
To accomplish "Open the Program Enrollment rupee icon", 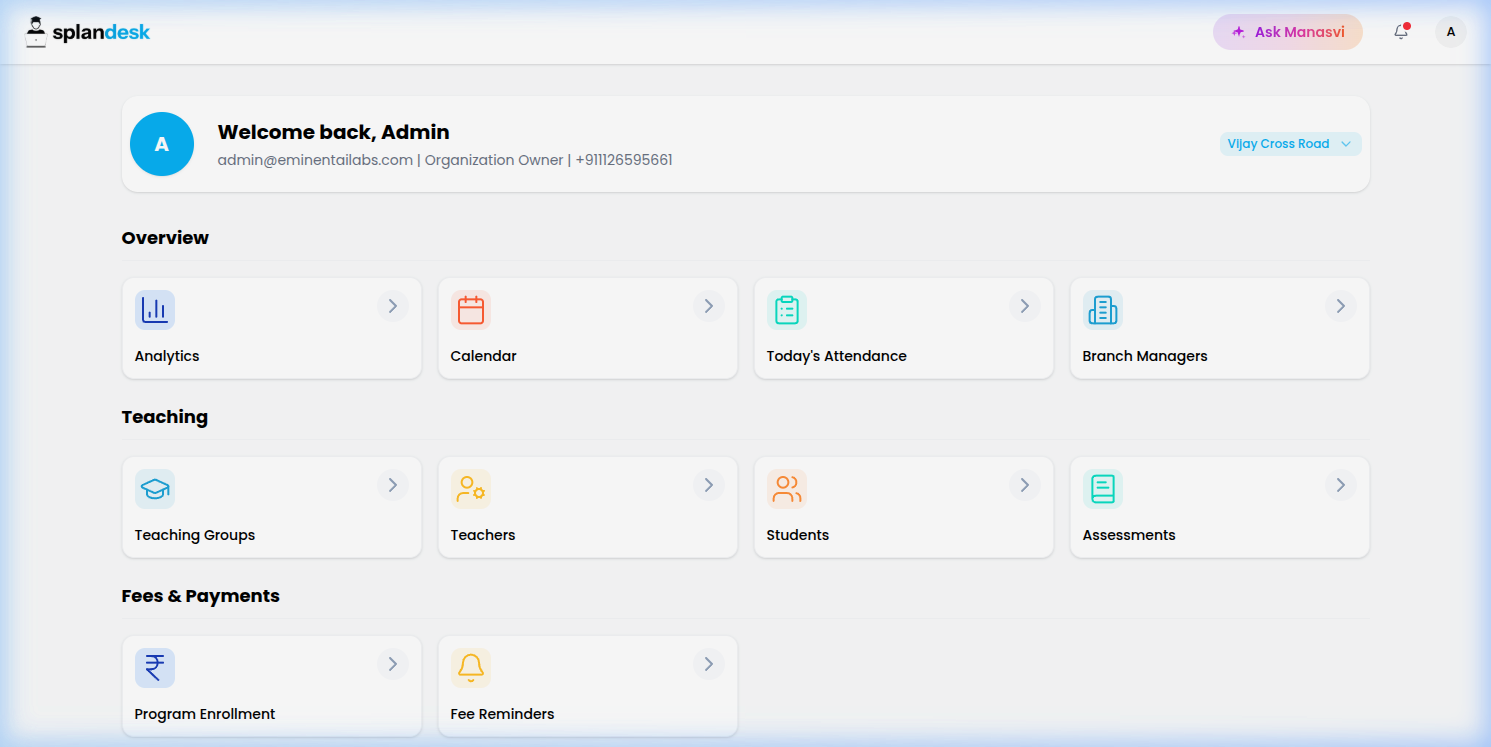I will point(155,668).
